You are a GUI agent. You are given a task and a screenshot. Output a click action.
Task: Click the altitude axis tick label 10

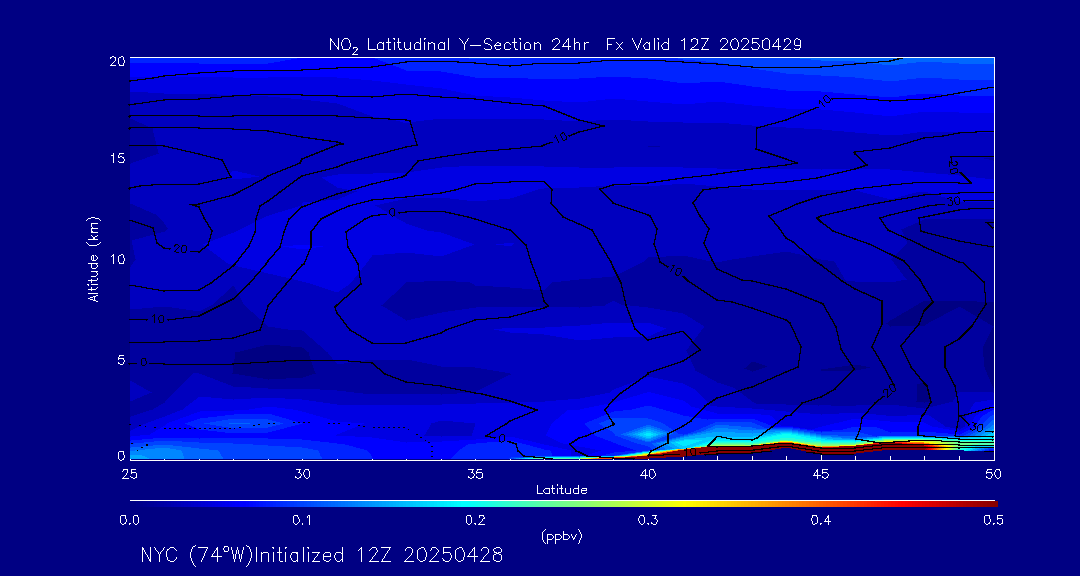116,259
